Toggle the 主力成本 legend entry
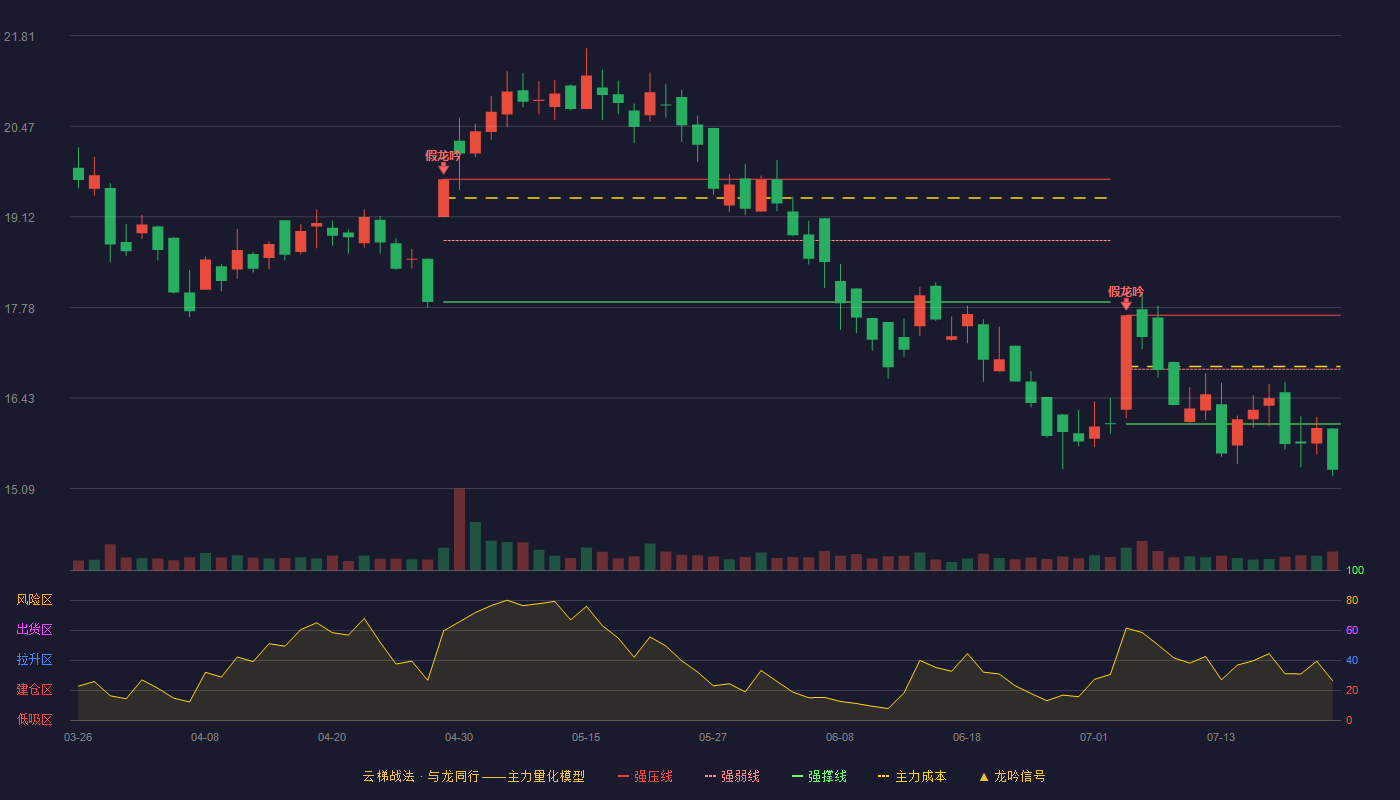This screenshot has height=800, width=1400. pyautogui.click(x=912, y=776)
